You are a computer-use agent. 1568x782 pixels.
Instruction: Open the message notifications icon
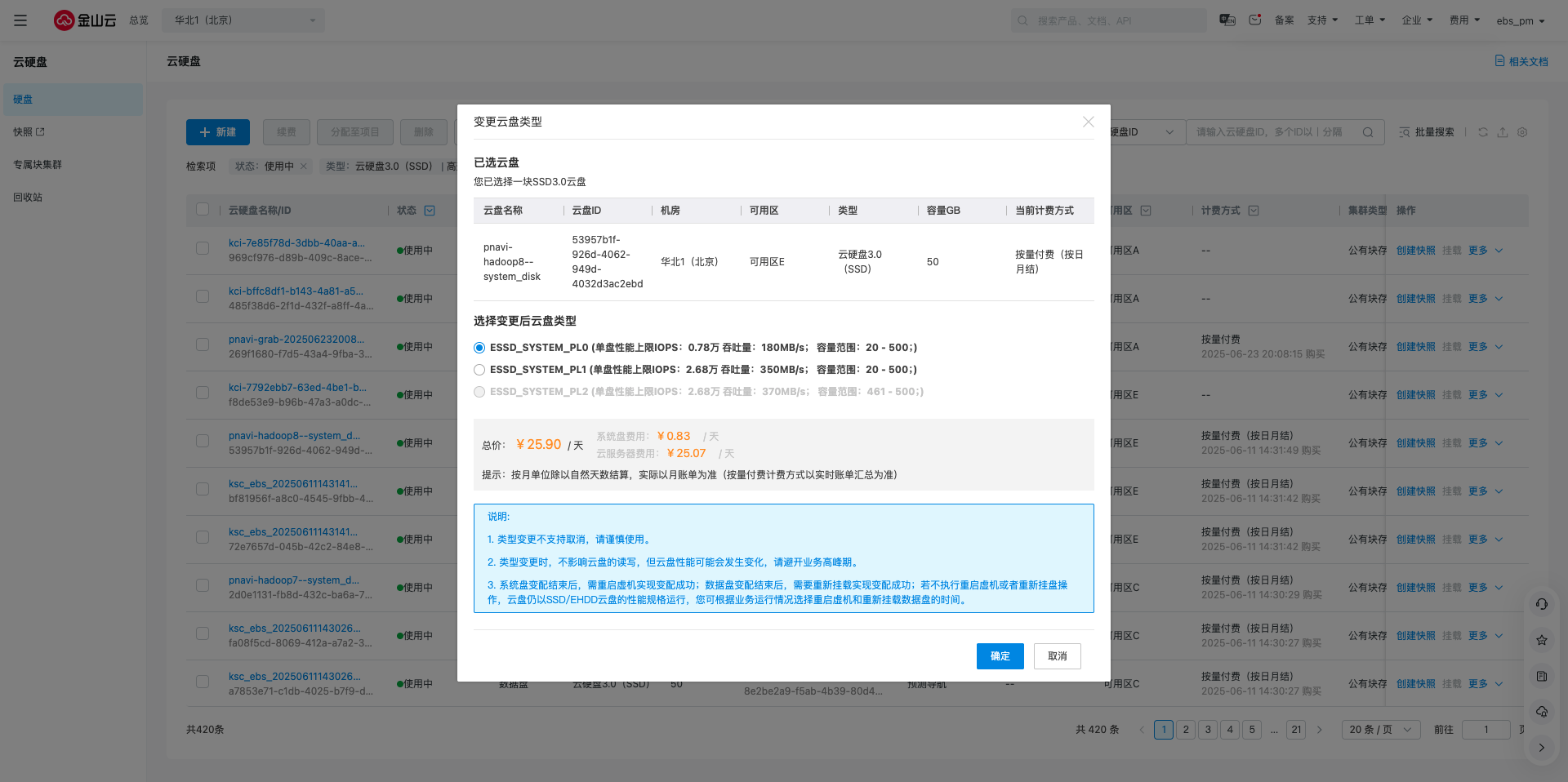(x=1255, y=20)
